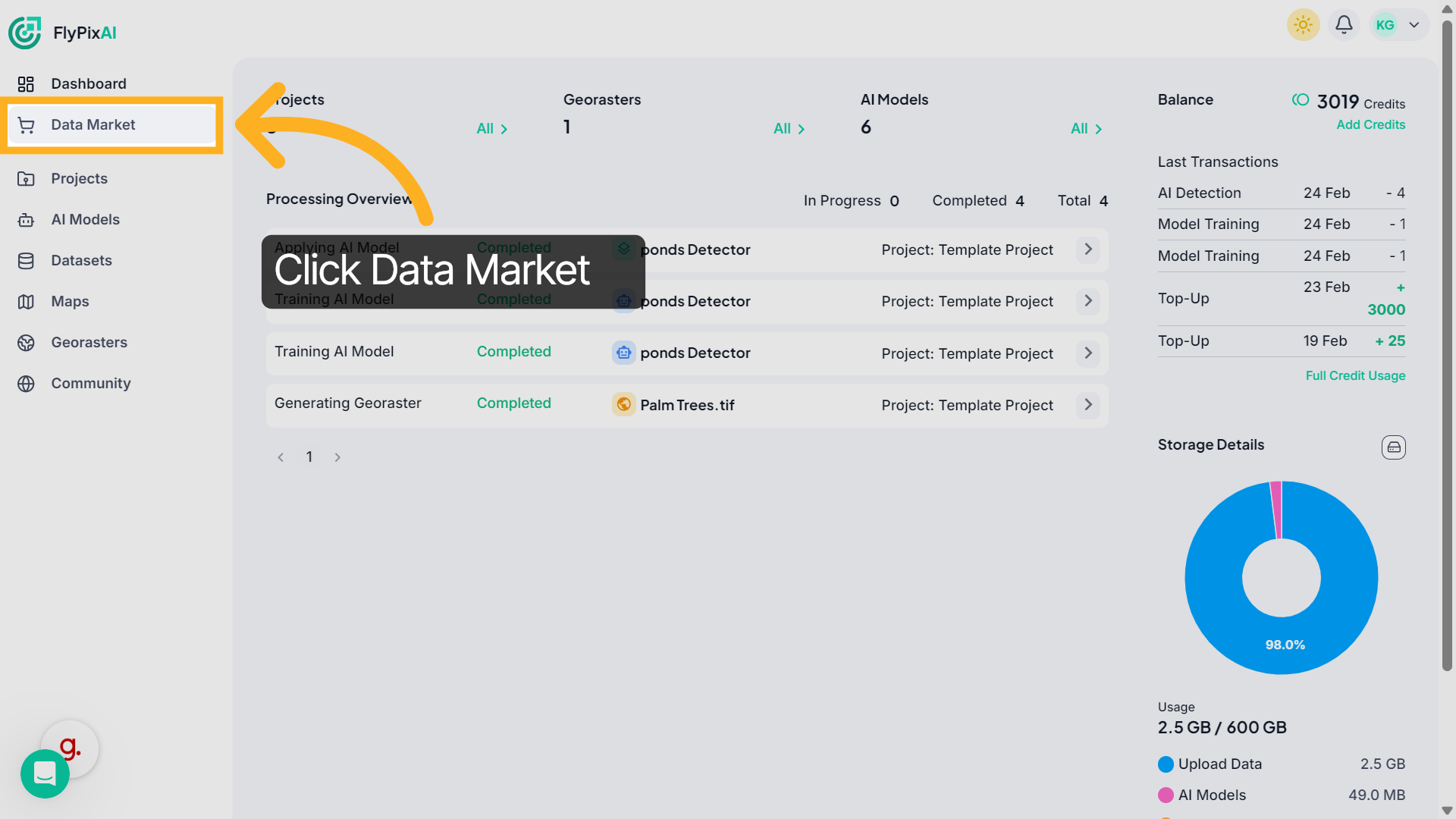View All AI Models link
The image size is (1456, 819).
pos(1086,129)
